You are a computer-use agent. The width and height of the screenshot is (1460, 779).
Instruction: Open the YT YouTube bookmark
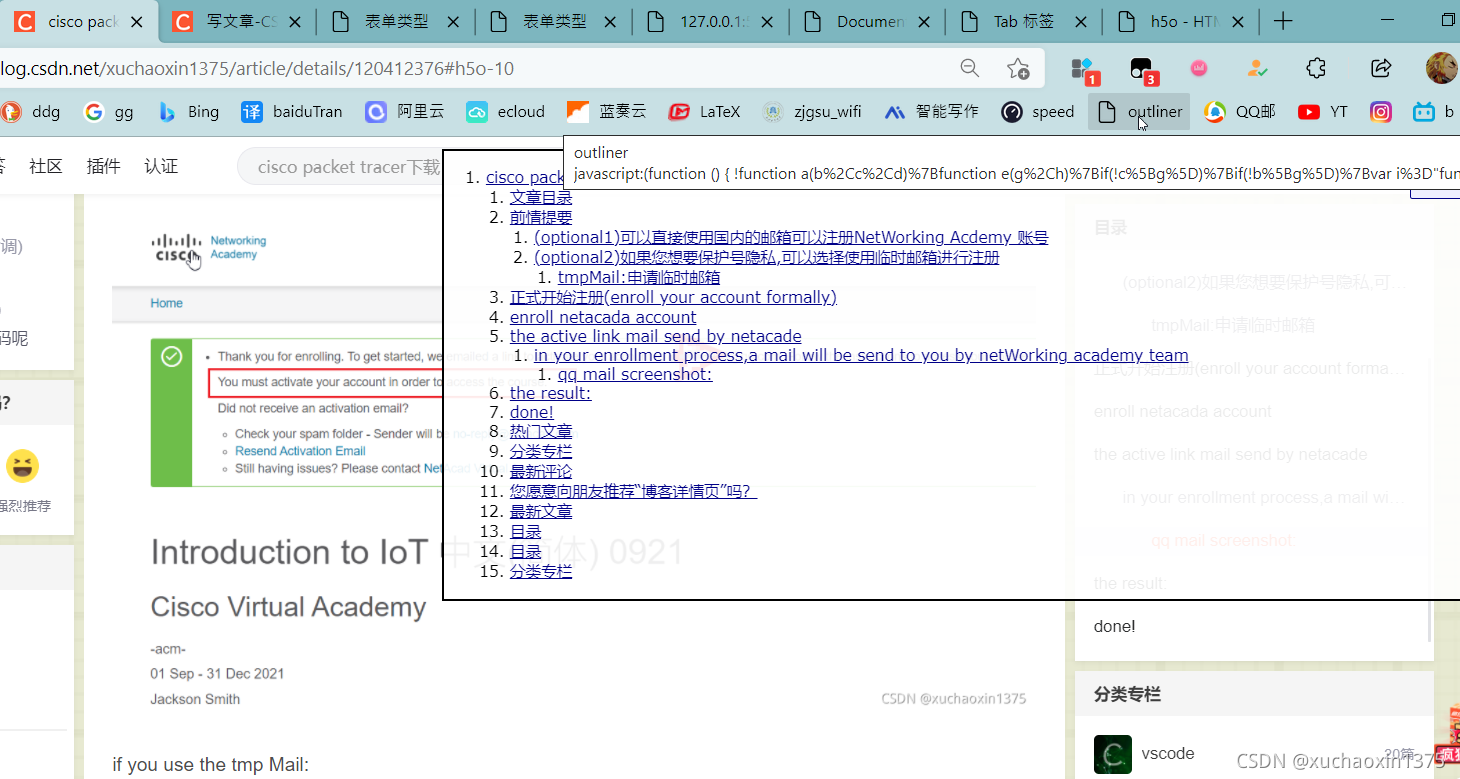coord(1322,112)
